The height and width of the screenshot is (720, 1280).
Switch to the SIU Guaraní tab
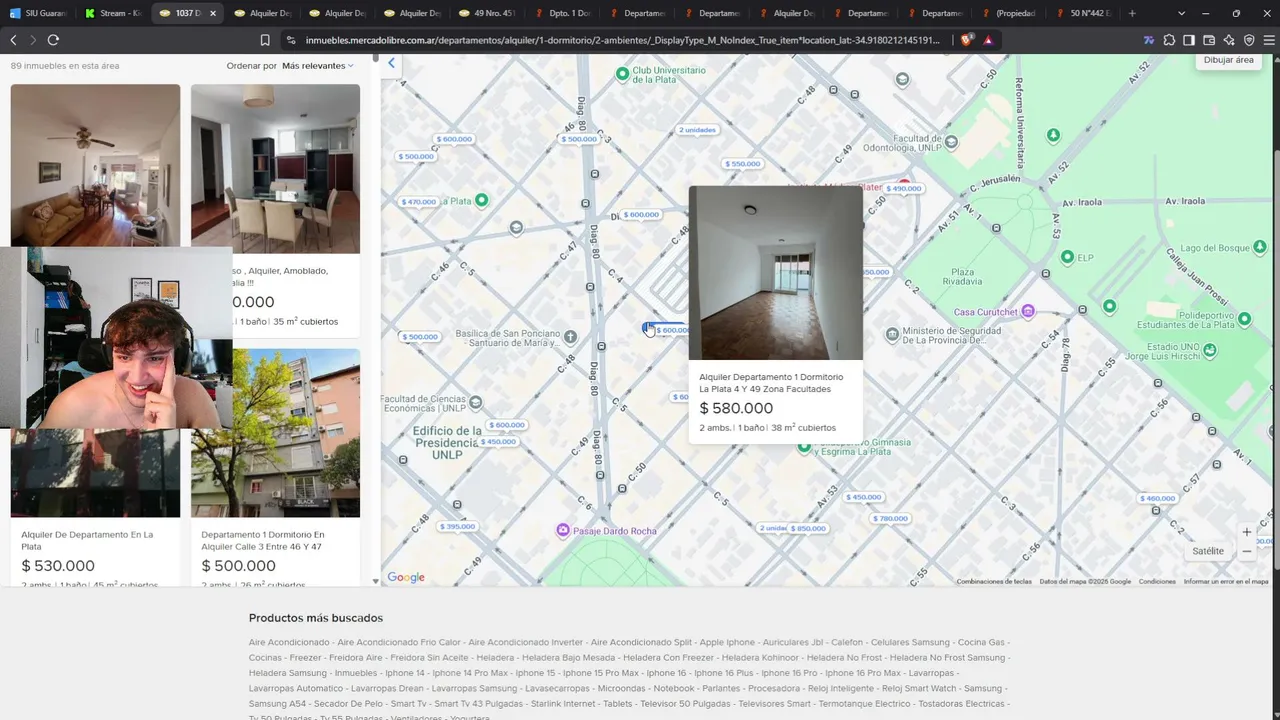pyautogui.click(x=38, y=13)
